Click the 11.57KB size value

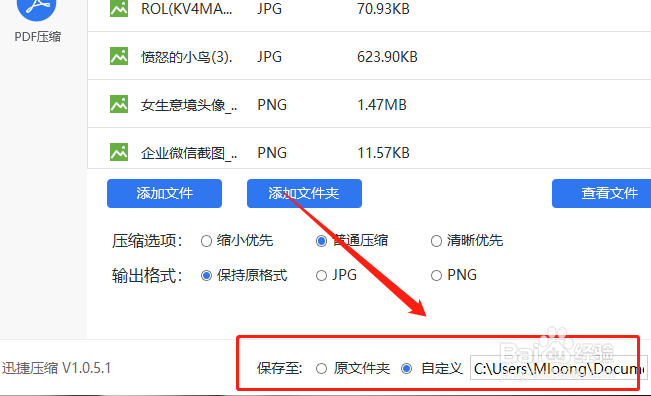[x=383, y=153]
